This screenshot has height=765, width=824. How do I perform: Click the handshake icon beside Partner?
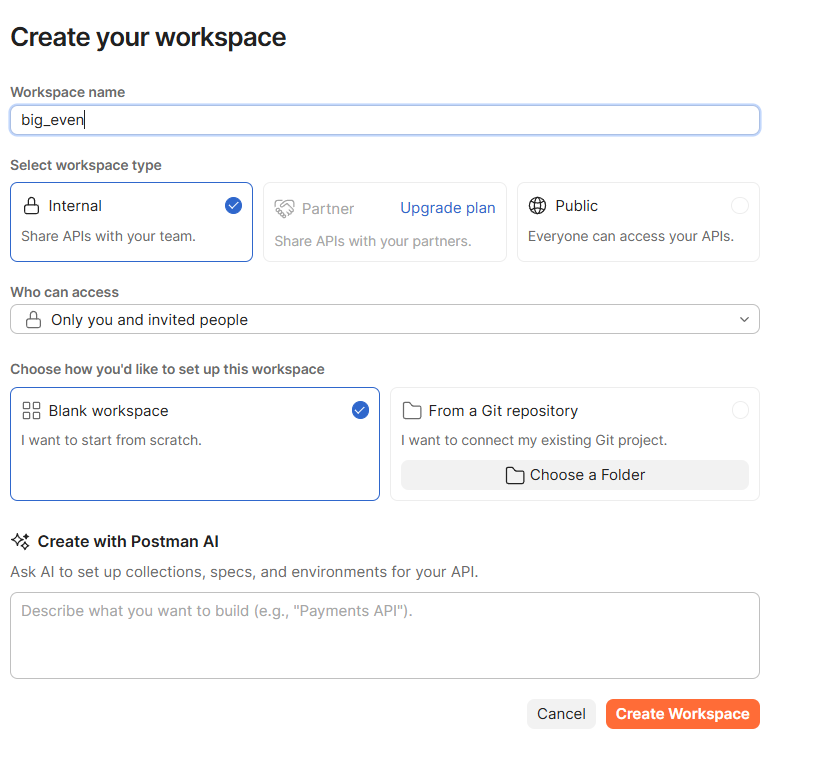point(284,209)
